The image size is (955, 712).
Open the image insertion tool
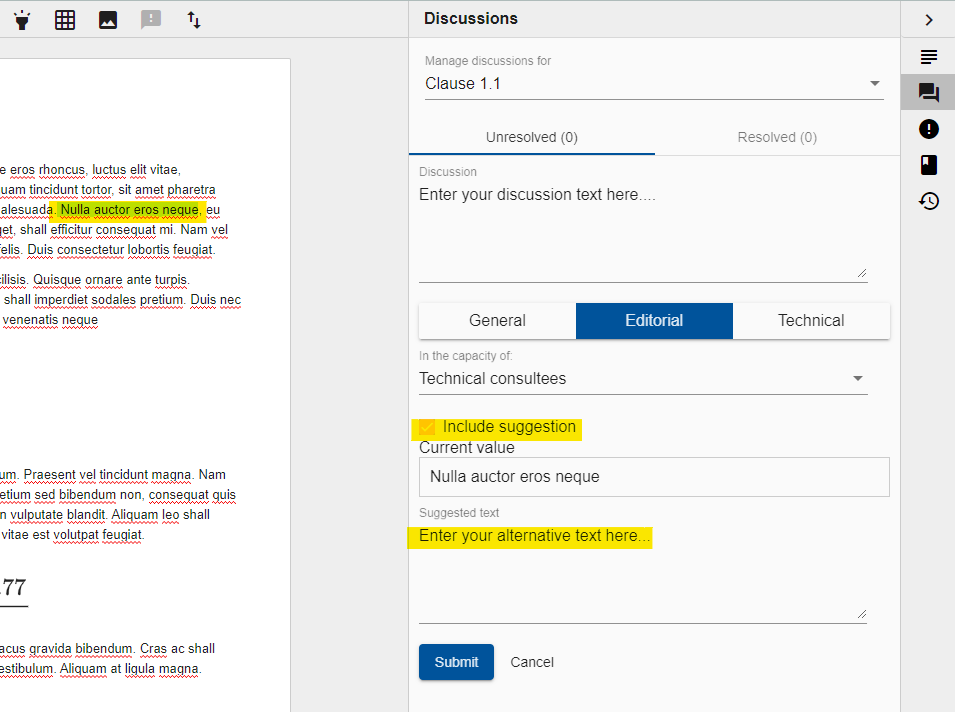(107, 19)
